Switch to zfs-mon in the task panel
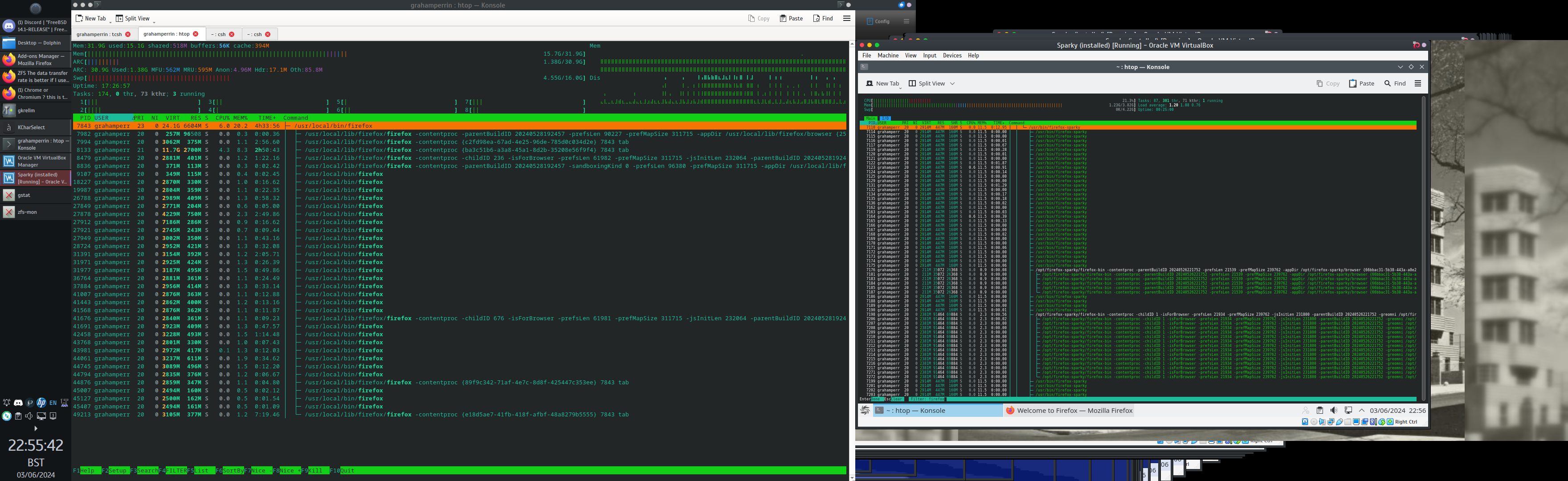The width and height of the screenshot is (1568, 481). click(36, 212)
